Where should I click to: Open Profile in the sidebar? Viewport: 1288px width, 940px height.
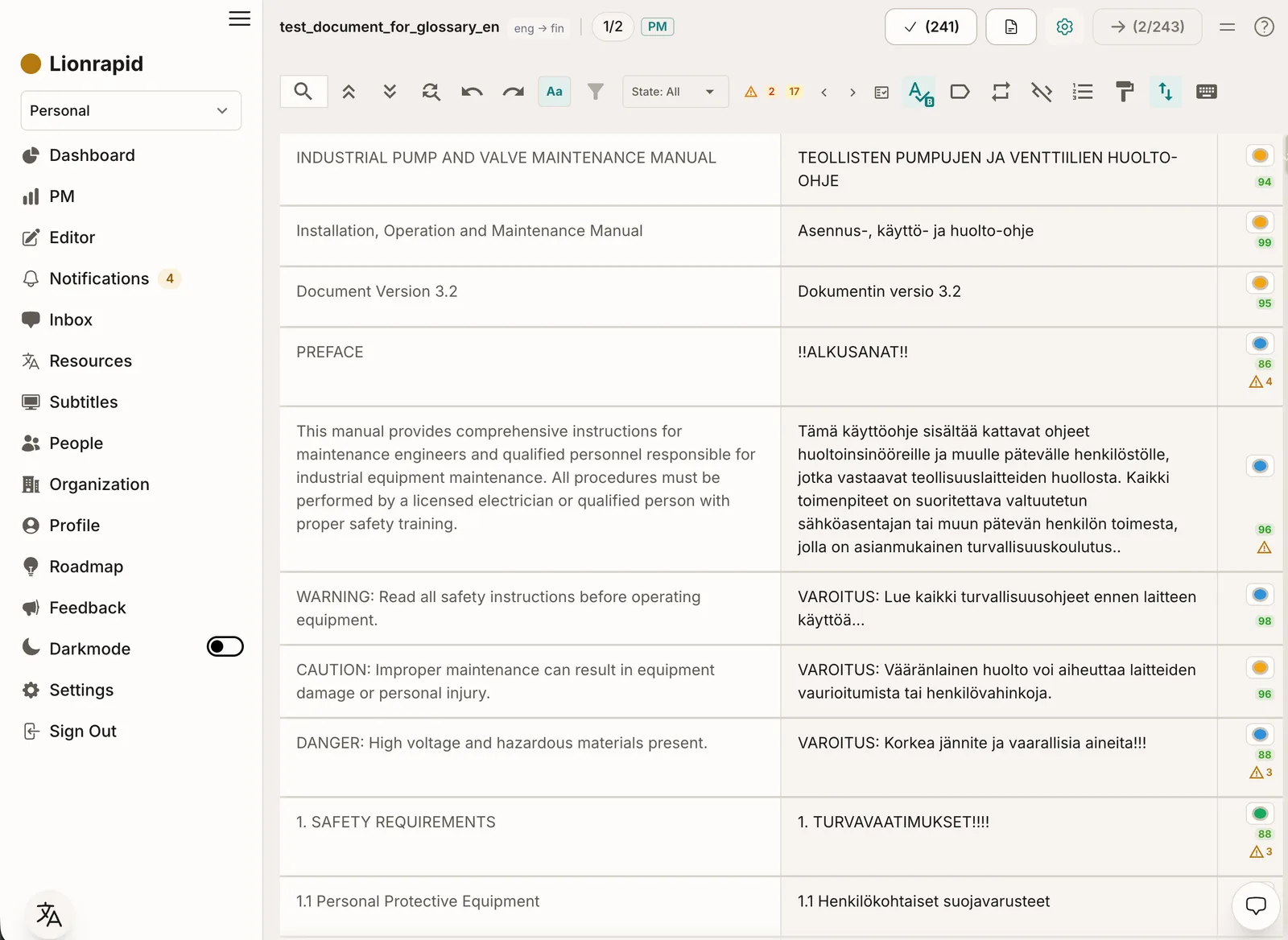[x=74, y=525]
